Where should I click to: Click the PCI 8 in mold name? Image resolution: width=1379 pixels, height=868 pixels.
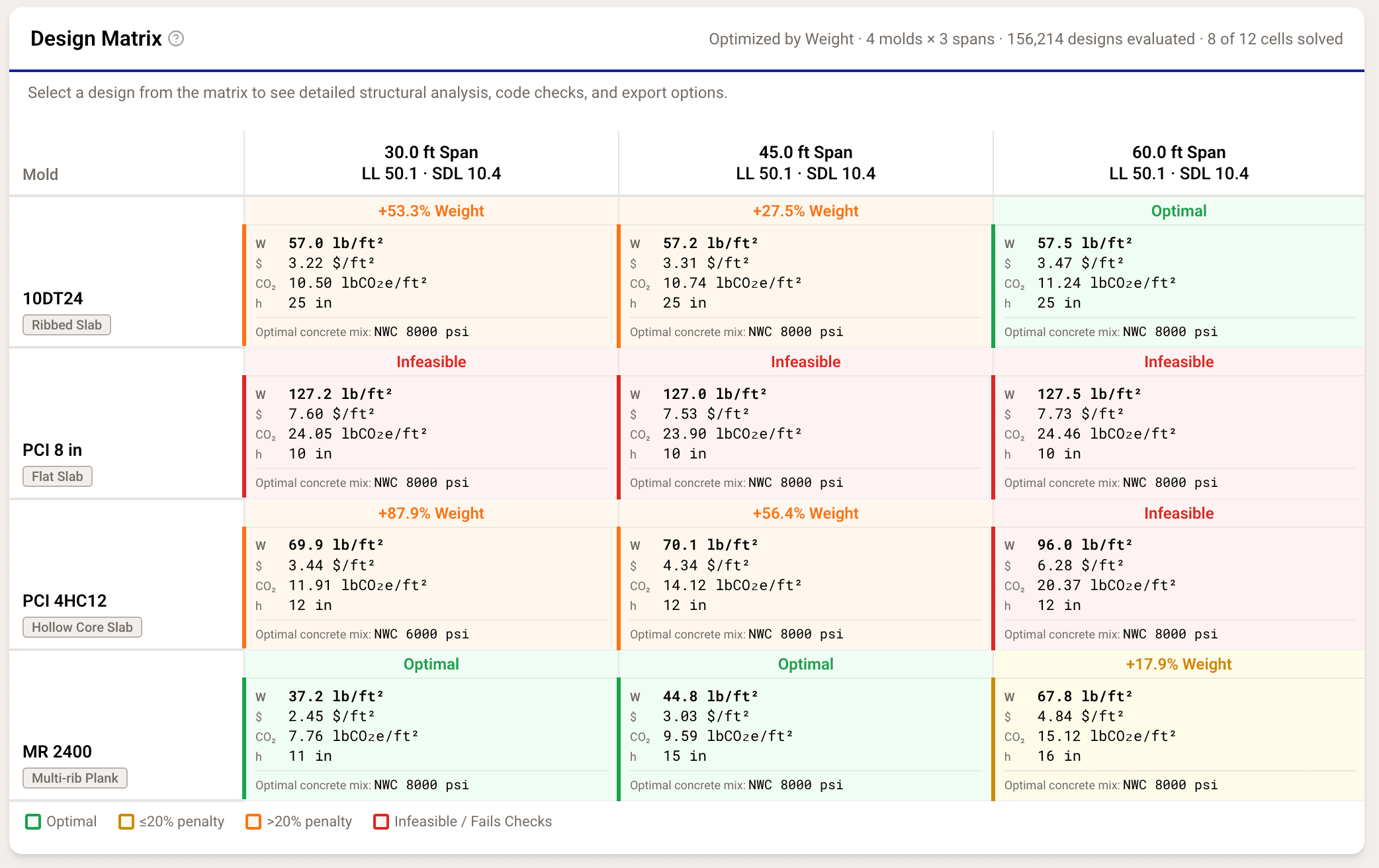click(x=52, y=450)
